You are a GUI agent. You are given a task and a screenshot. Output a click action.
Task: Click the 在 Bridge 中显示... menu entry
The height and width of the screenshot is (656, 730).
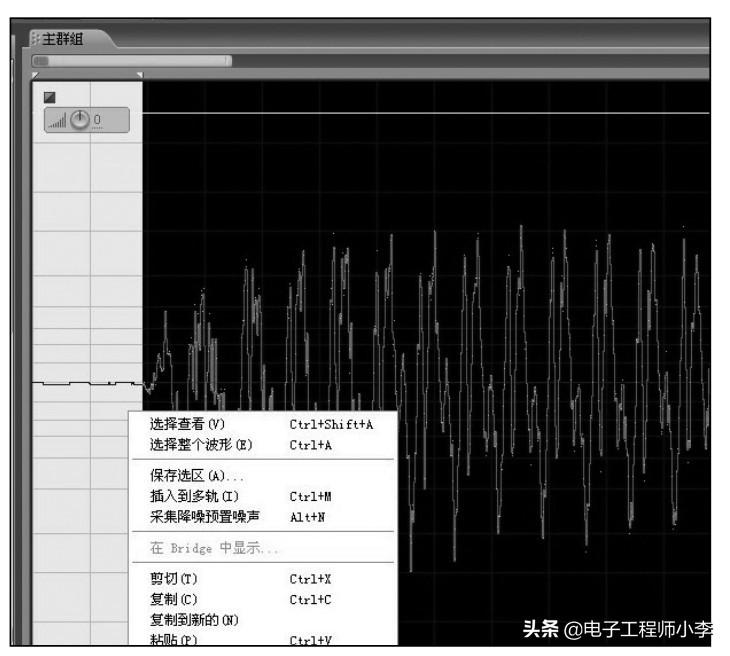(x=263, y=548)
